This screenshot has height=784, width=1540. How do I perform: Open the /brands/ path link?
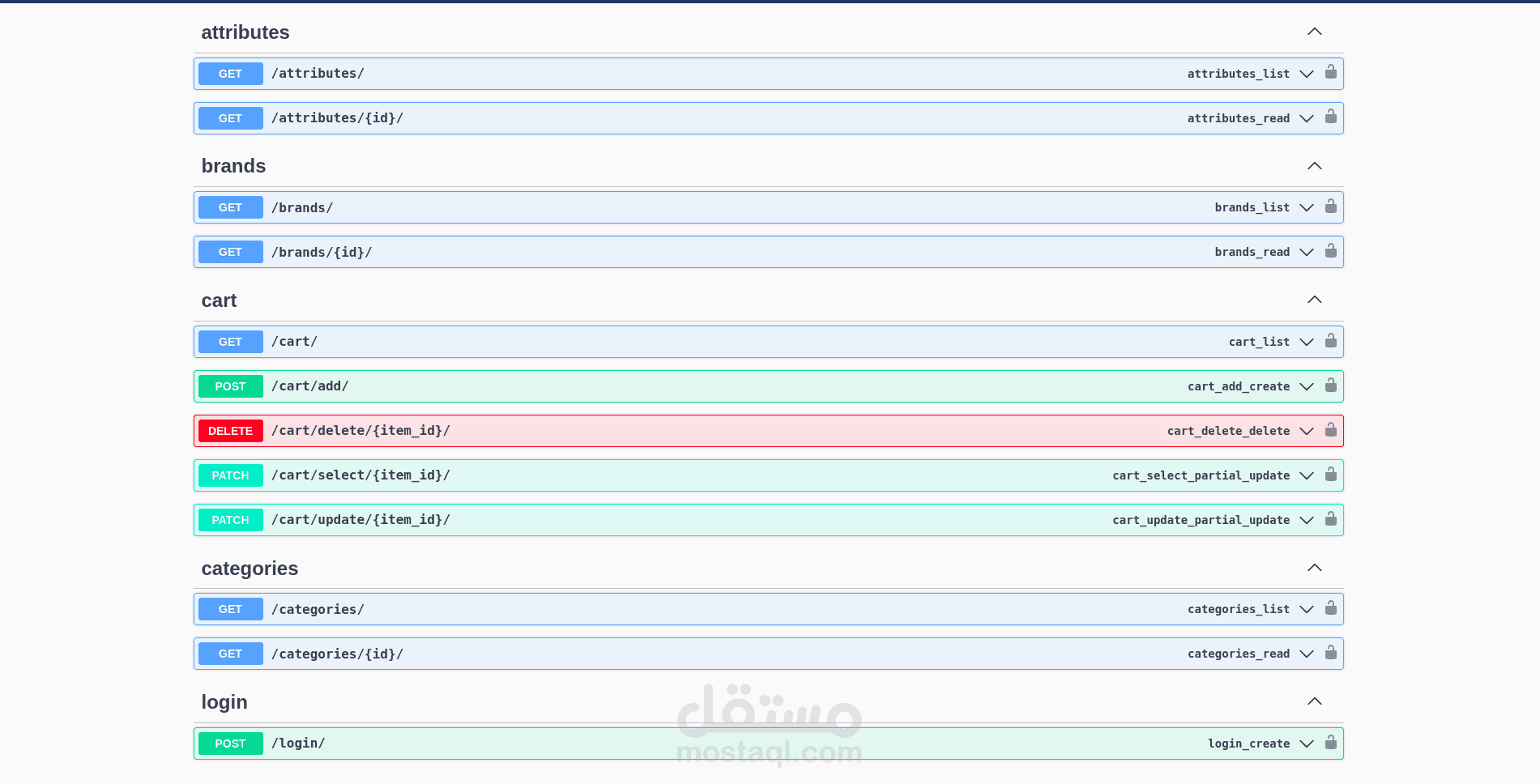tap(302, 207)
